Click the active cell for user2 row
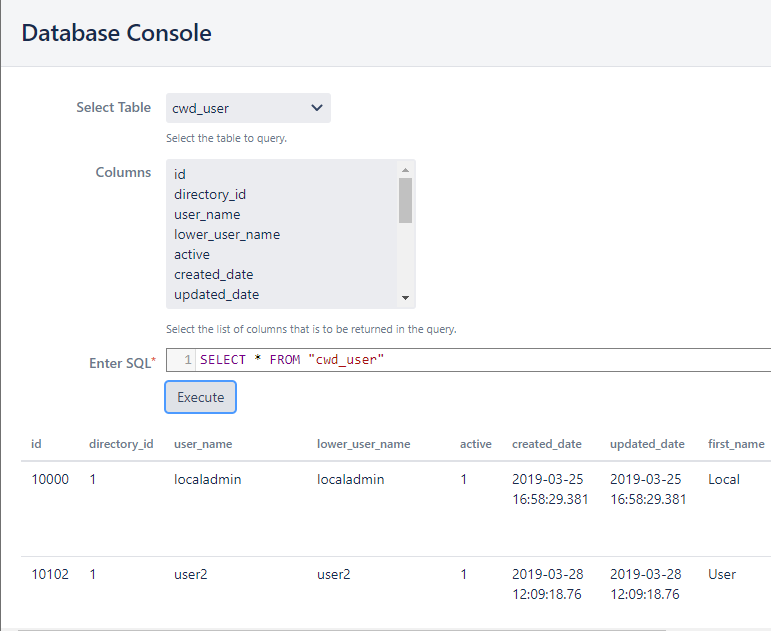This screenshot has height=631, width=771. [464, 574]
